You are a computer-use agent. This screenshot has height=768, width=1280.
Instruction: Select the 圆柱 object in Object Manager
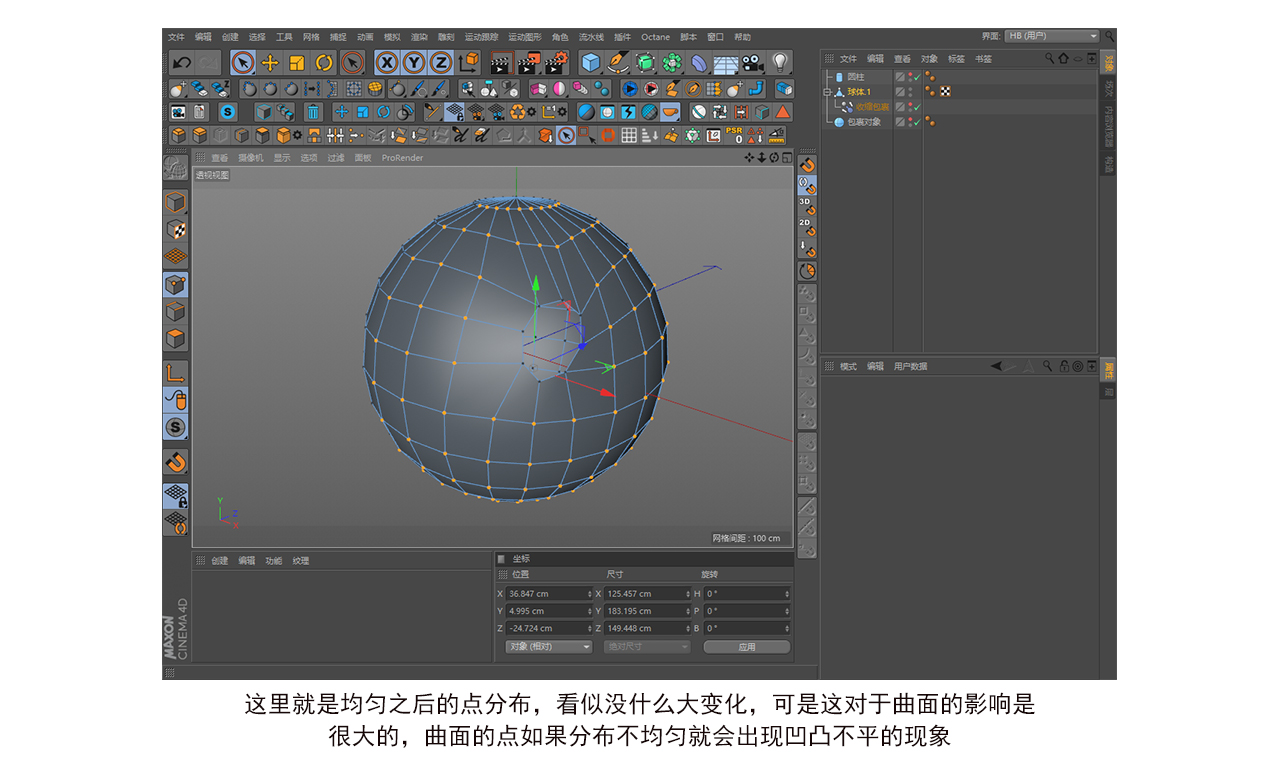pos(856,76)
